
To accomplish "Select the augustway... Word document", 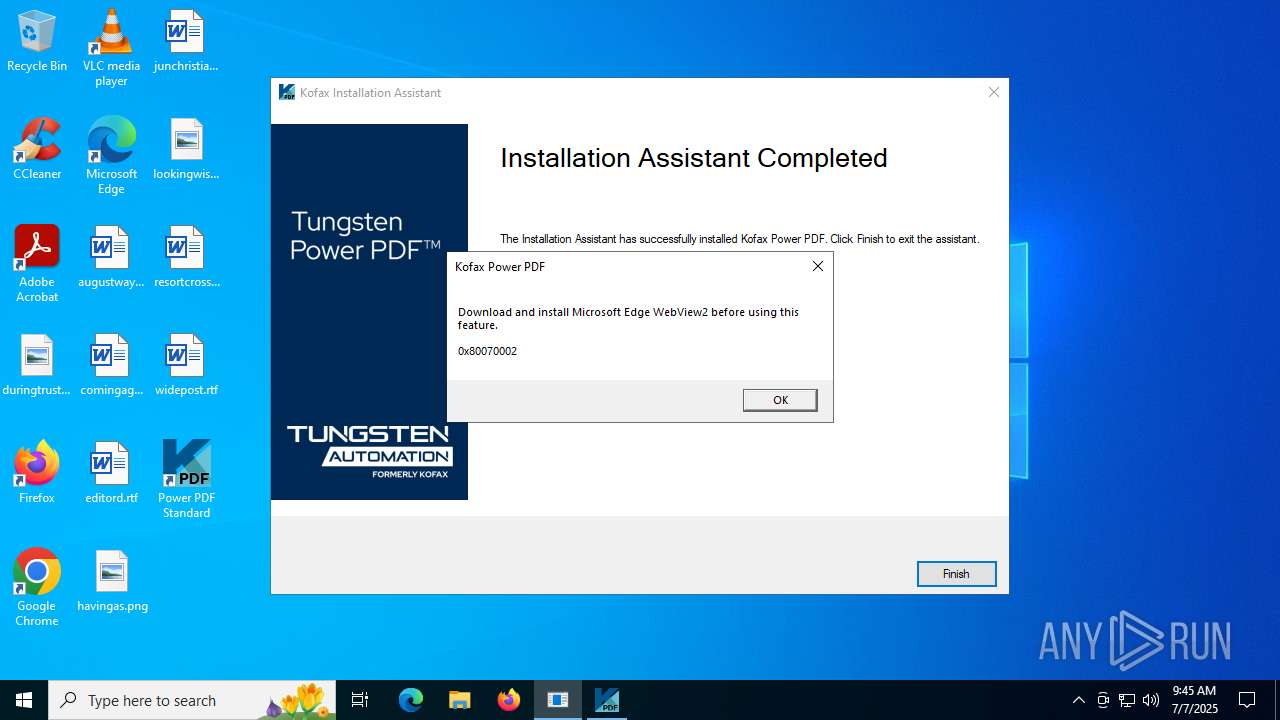I will click(111, 258).
